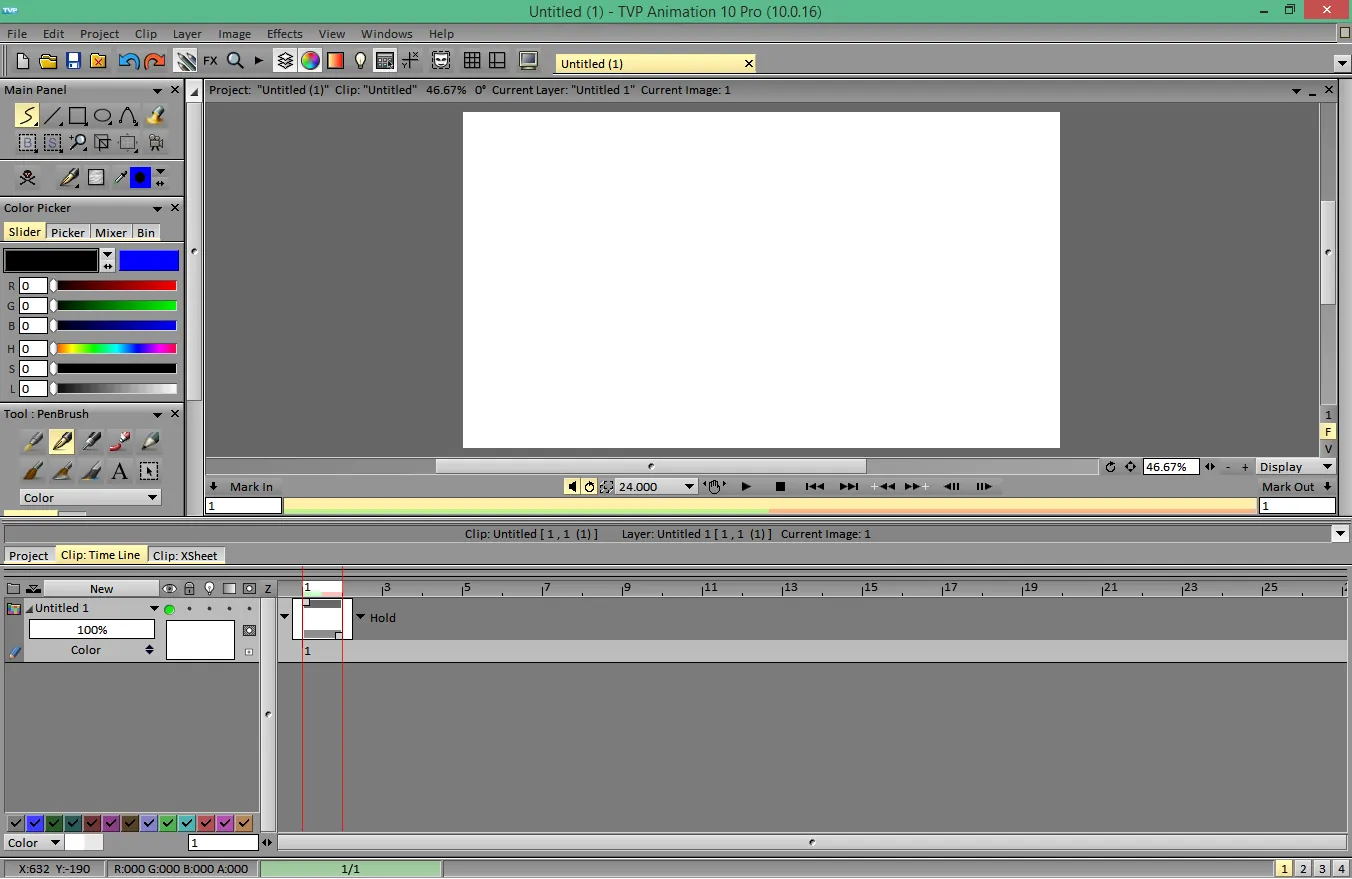Click the Undo arrow icon
1352x879 pixels.
pyautogui.click(x=128, y=61)
